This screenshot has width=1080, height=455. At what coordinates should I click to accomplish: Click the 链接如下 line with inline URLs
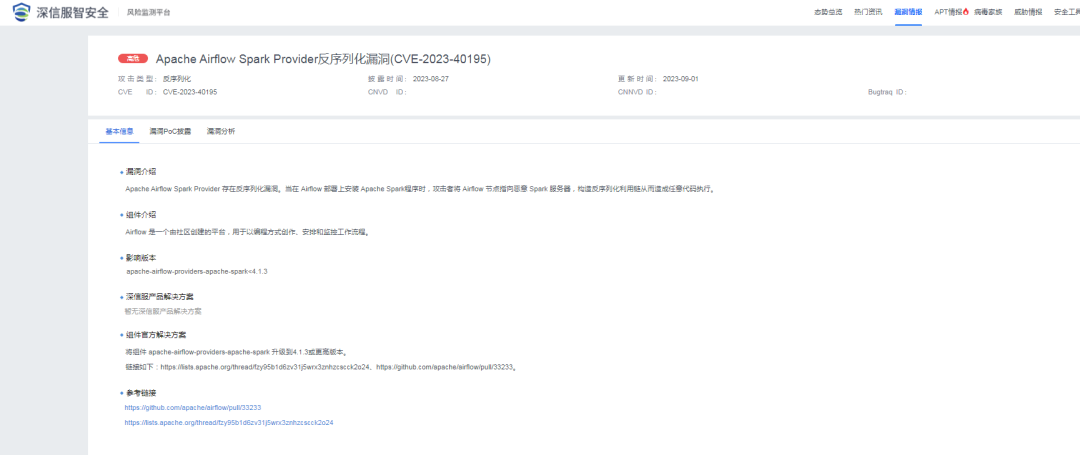(321, 367)
